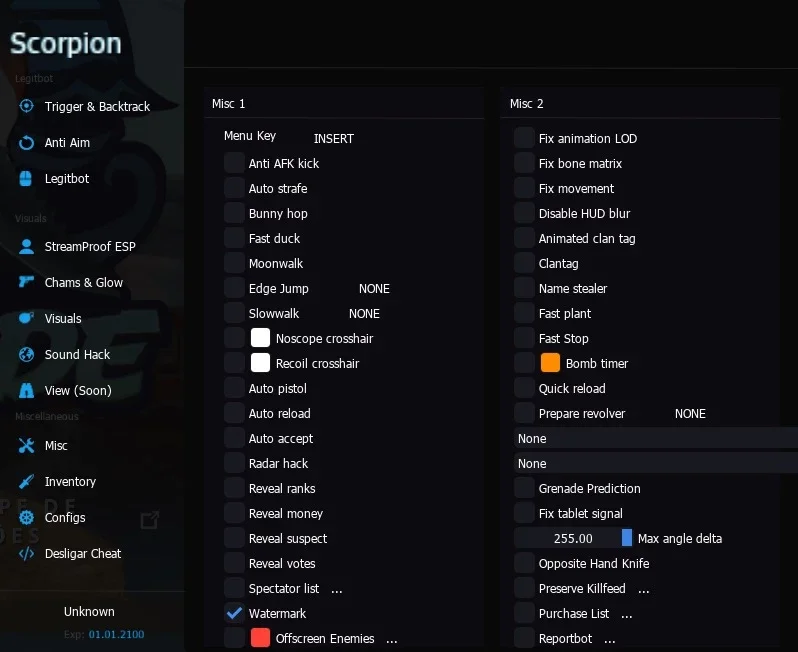Click the INSERT menu key binding
Image resolution: width=798 pixels, height=652 pixels.
334,138
